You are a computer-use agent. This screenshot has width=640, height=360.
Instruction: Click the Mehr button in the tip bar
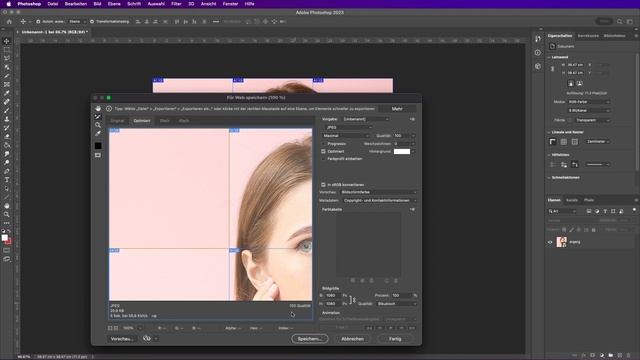coord(397,109)
